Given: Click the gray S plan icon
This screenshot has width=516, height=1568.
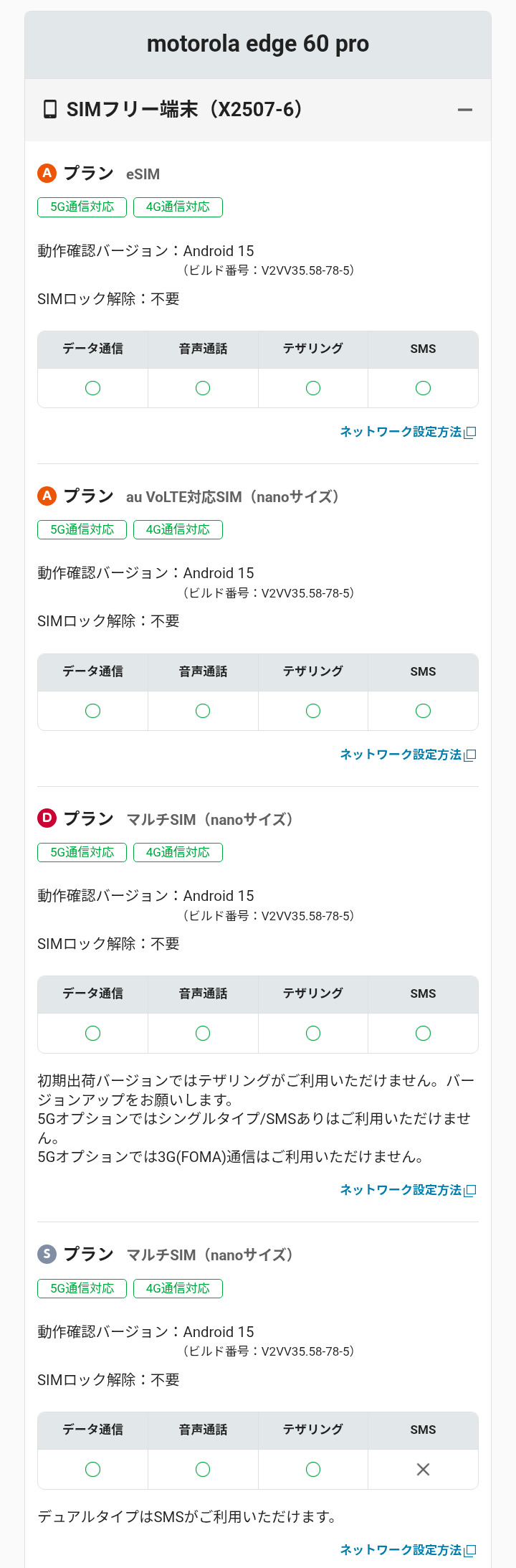Looking at the screenshot, I should coord(47,1254).
